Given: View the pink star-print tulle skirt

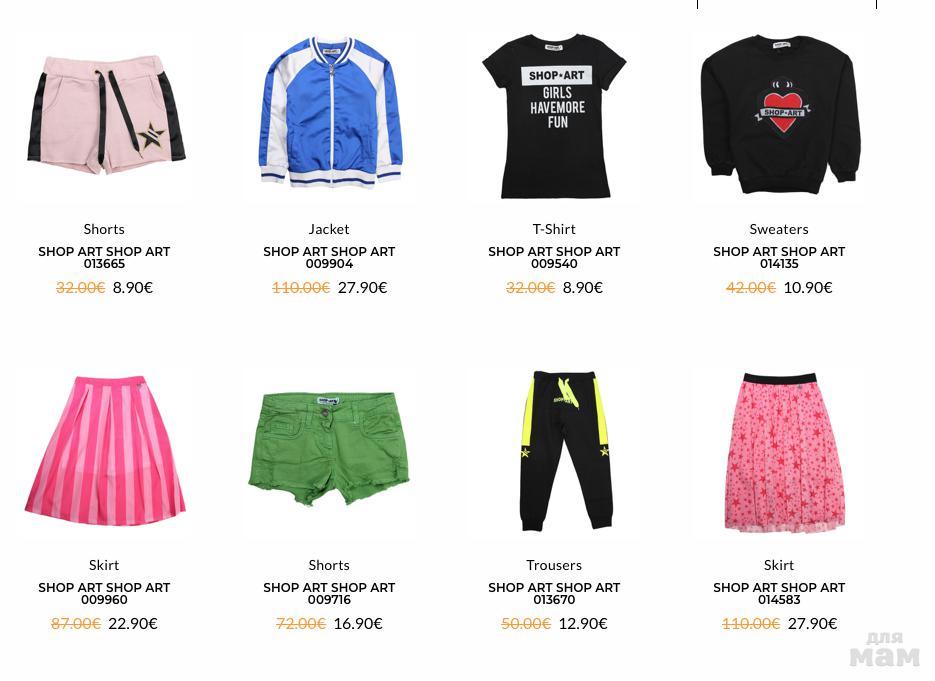Looking at the screenshot, I should click(x=779, y=452).
